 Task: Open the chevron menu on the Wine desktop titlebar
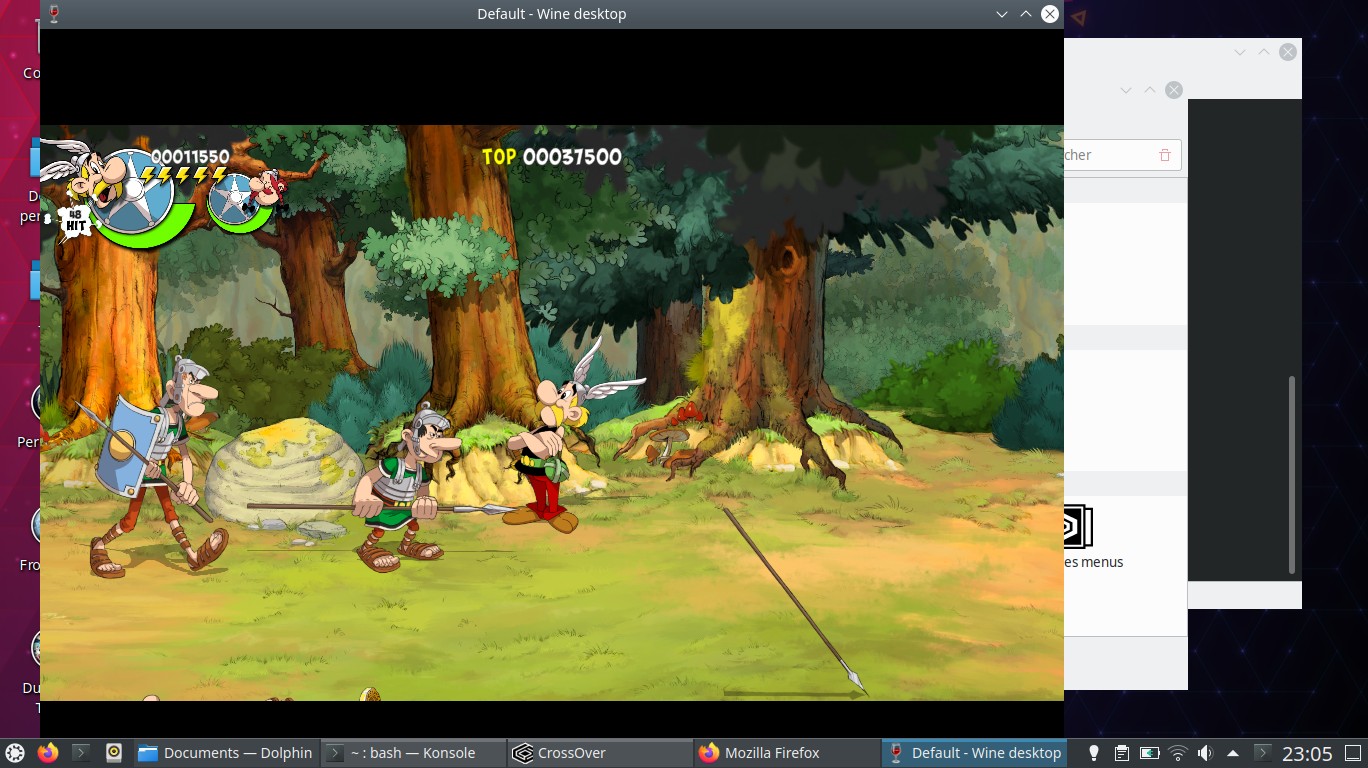tap(1002, 13)
